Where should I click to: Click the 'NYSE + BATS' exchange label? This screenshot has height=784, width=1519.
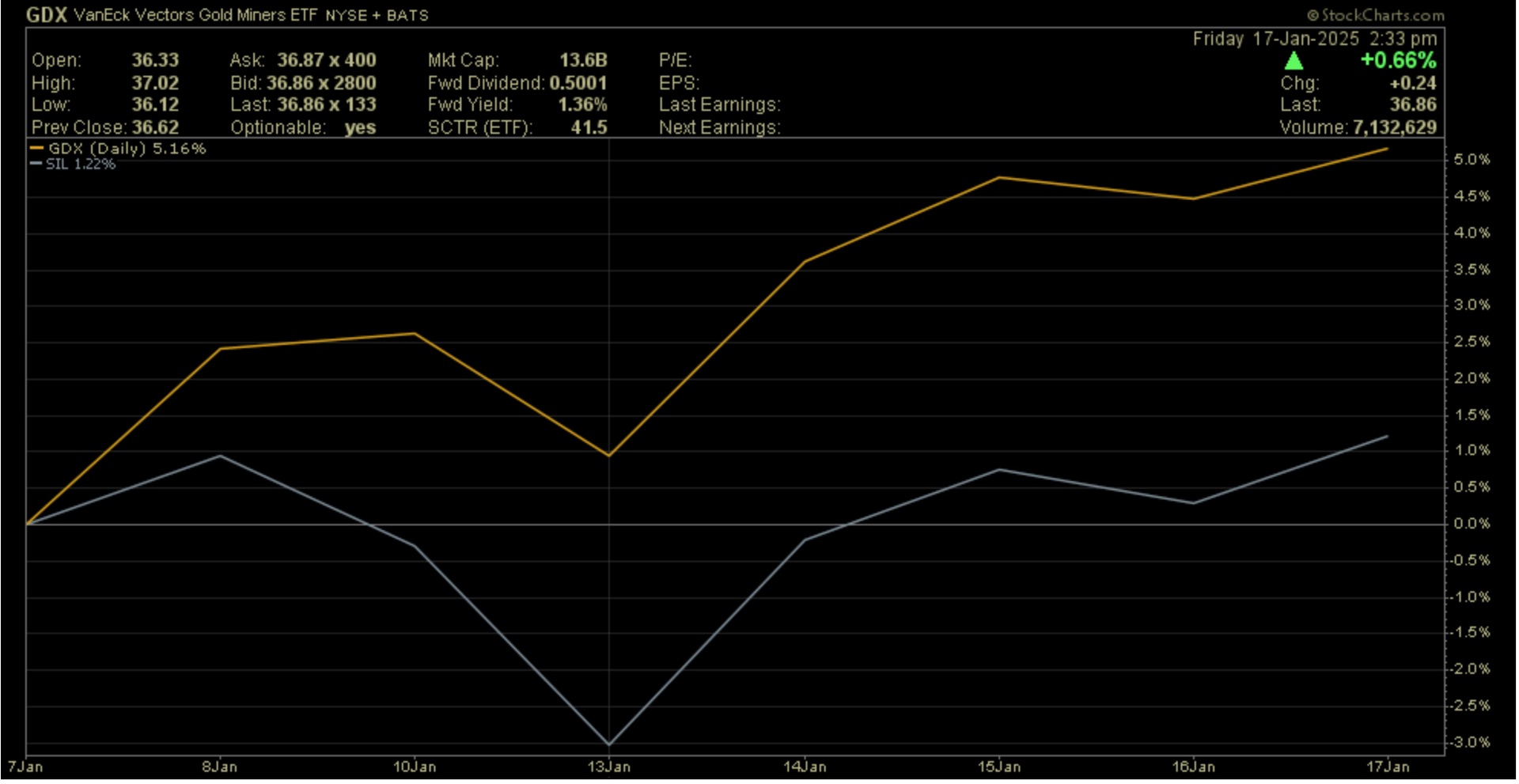coord(377,16)
